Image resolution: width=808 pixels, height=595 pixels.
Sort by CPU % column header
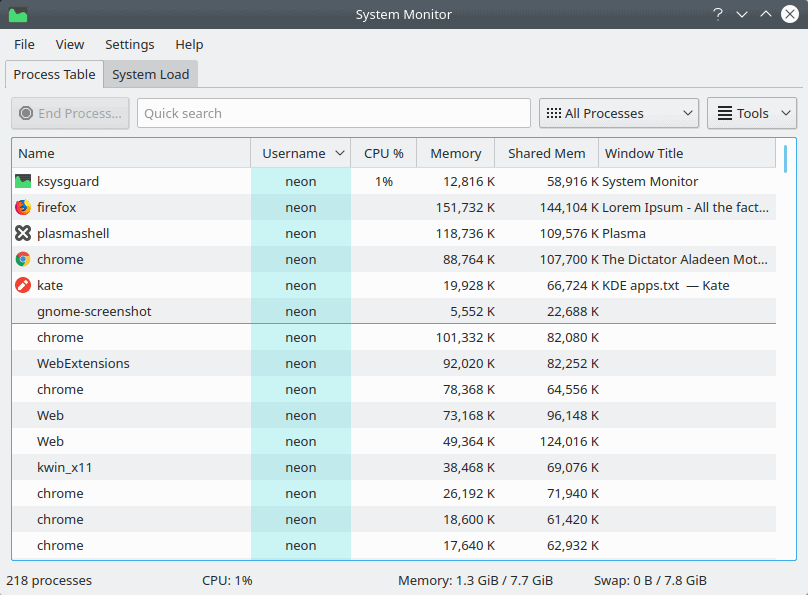383,154
